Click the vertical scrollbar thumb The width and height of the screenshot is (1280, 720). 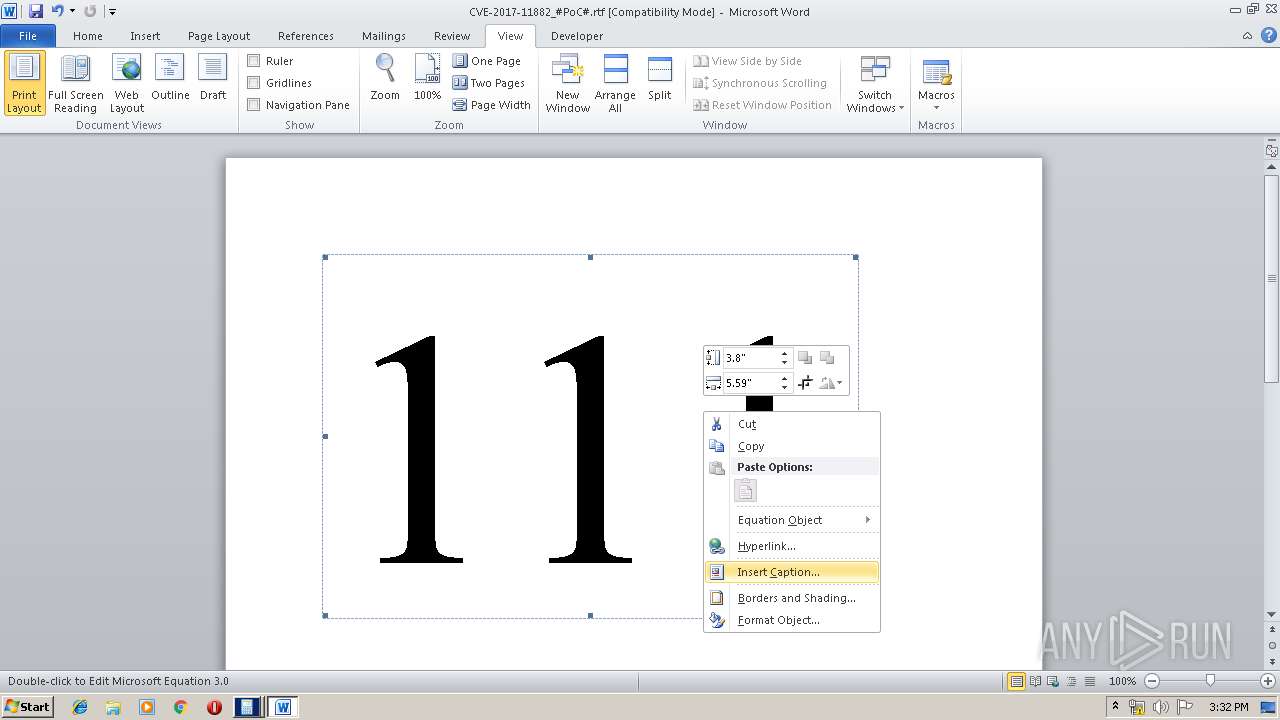[1272, 278]
